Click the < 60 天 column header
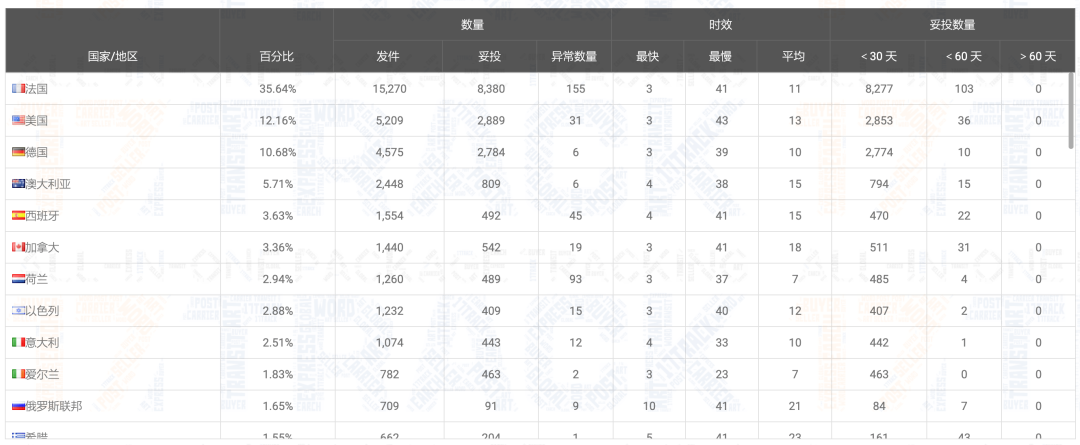The width and height of the screenshot is (1080, 445). coord(963,56)
